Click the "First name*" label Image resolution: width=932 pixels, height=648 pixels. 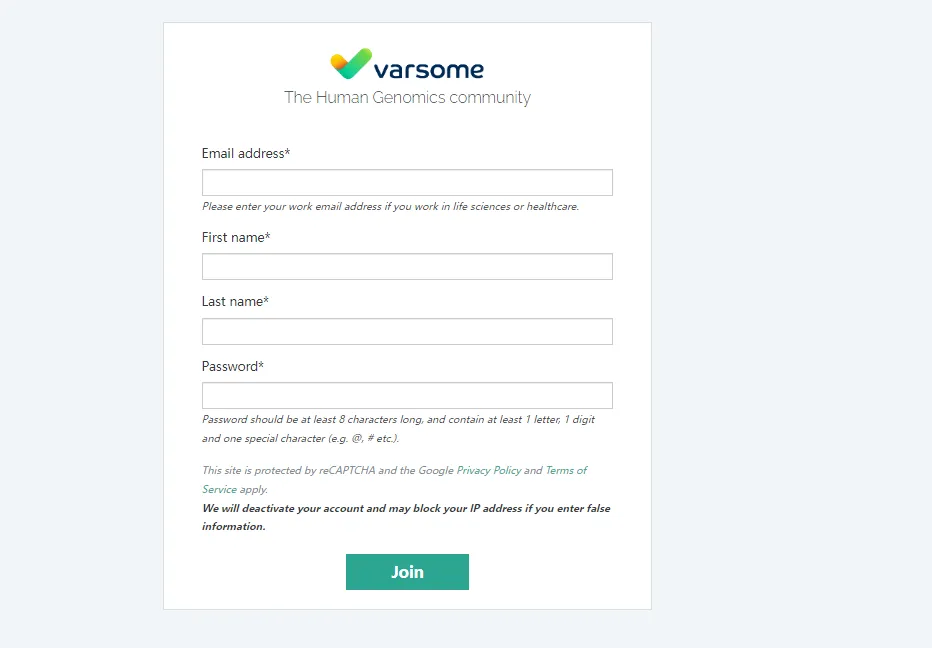tap(235, 237)
